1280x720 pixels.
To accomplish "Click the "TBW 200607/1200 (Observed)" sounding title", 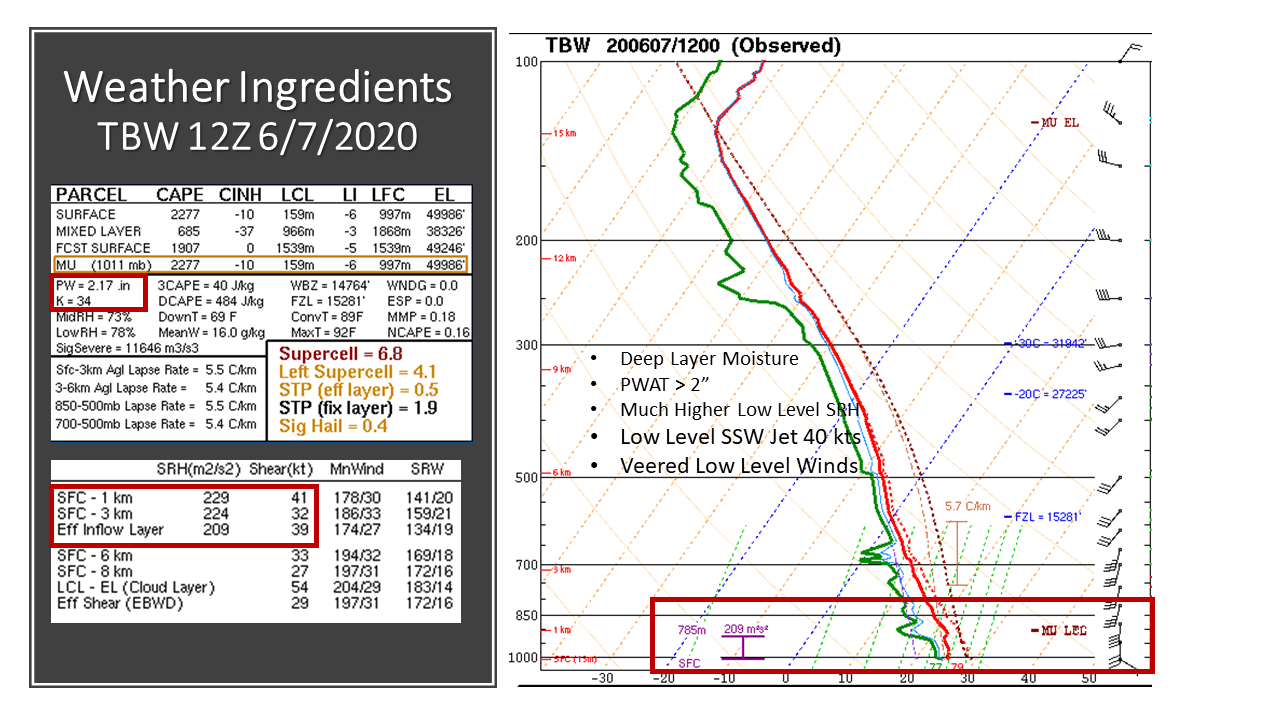I will (x=693, y=46).
